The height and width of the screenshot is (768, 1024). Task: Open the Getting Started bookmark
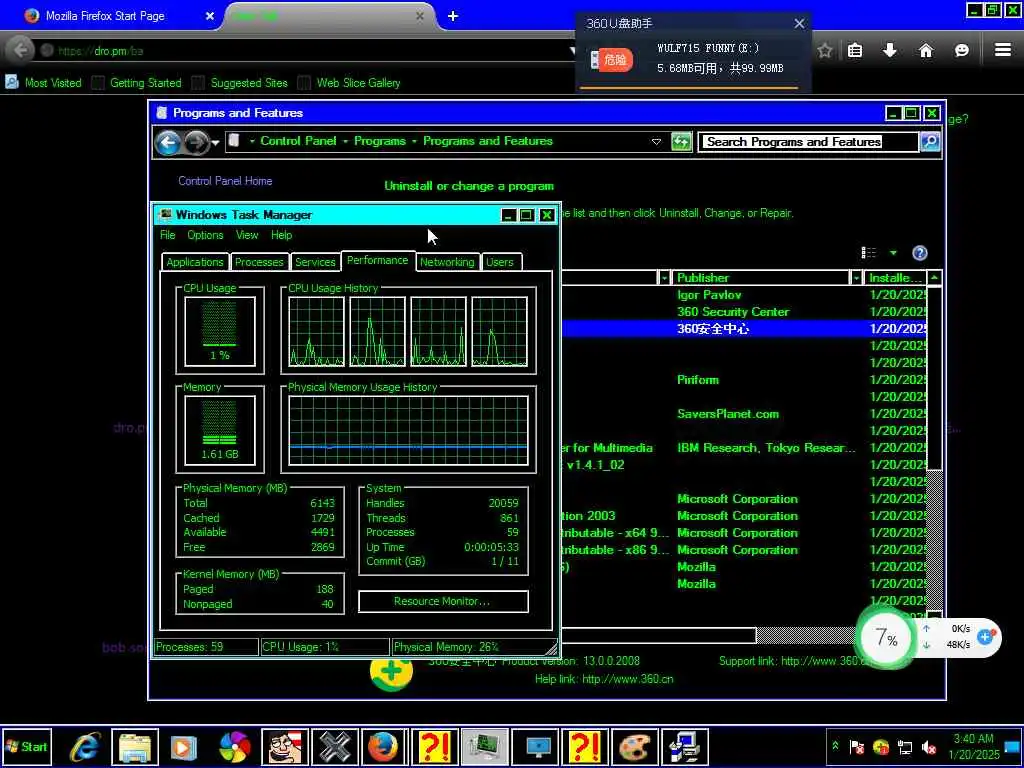click(137, 82)
